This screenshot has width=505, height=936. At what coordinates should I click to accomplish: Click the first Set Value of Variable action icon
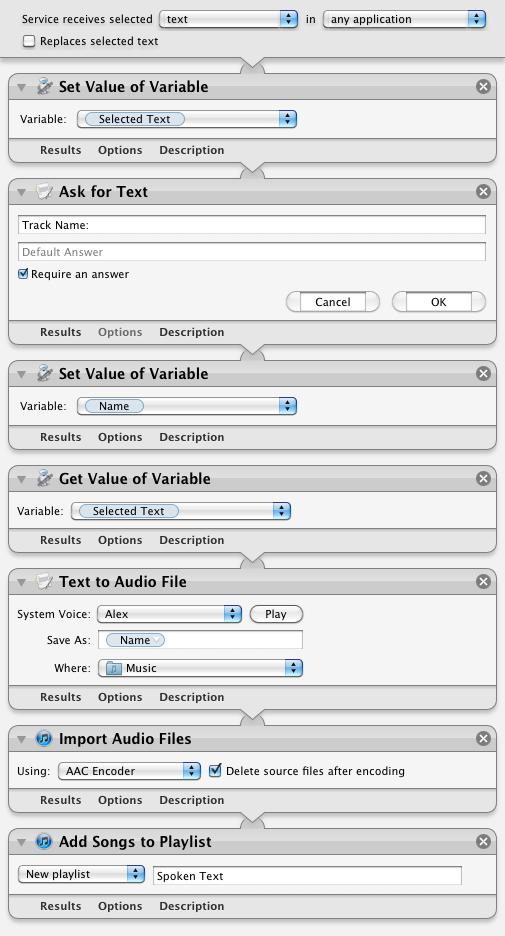pos(44,87)
